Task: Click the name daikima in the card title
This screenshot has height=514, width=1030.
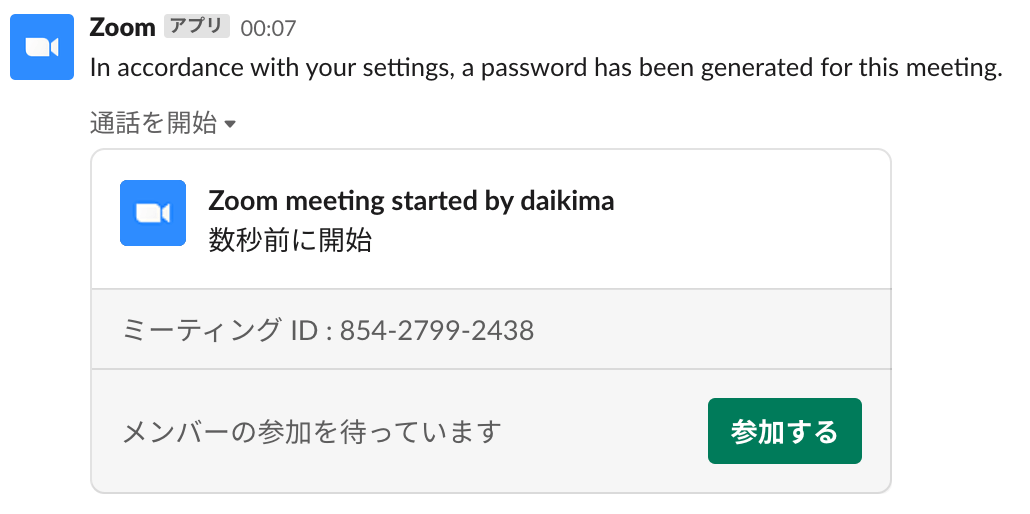Action: pyautogui.click(x=567, y=201)
